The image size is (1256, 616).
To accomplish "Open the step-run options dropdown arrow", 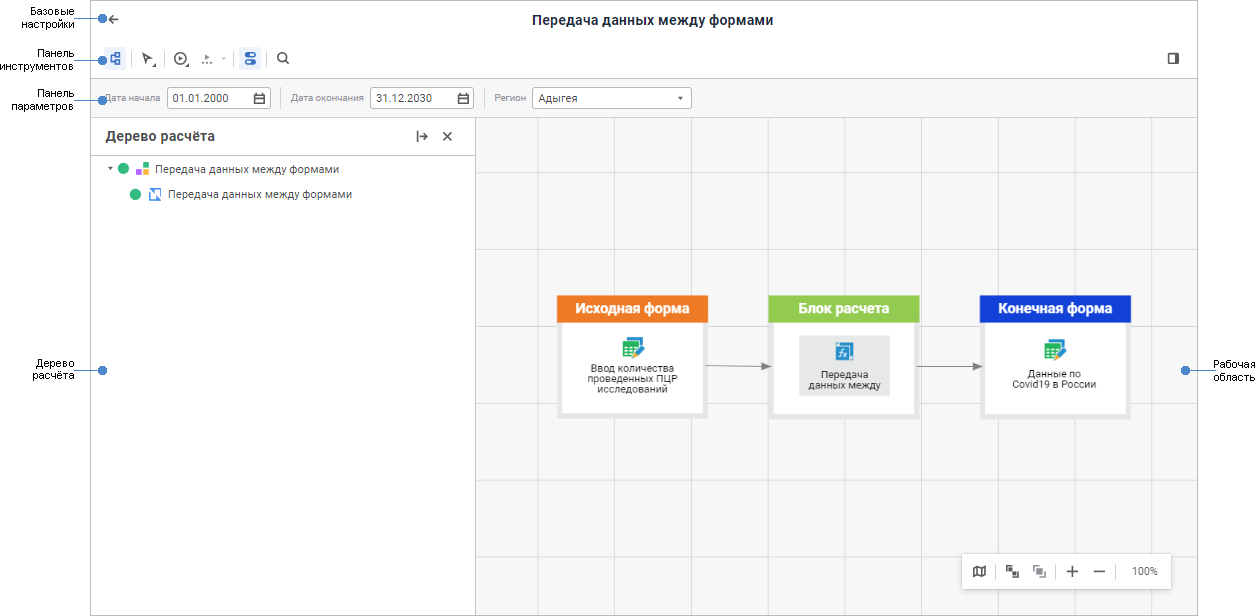I will point(224,59).
